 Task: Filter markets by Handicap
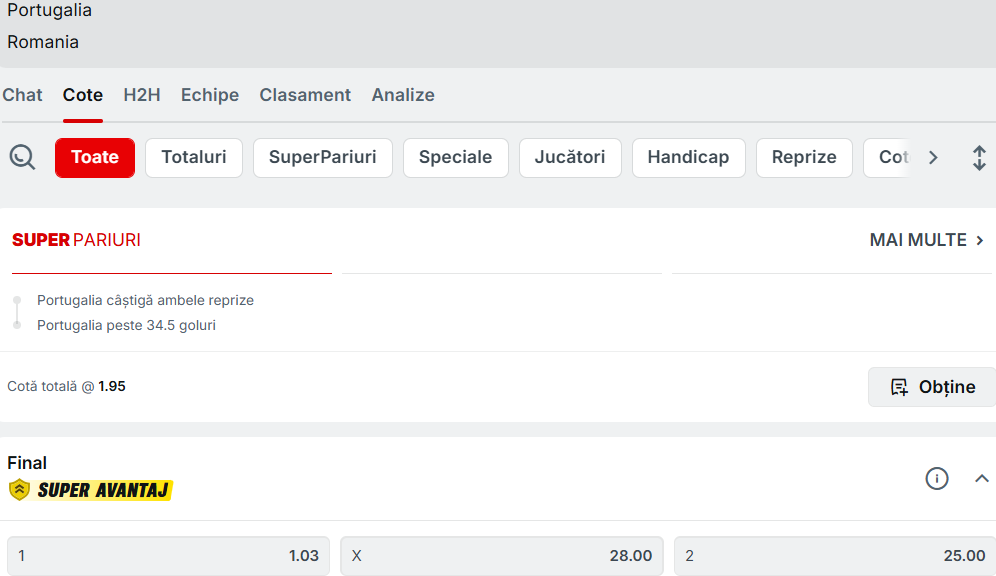click(688, 158)
